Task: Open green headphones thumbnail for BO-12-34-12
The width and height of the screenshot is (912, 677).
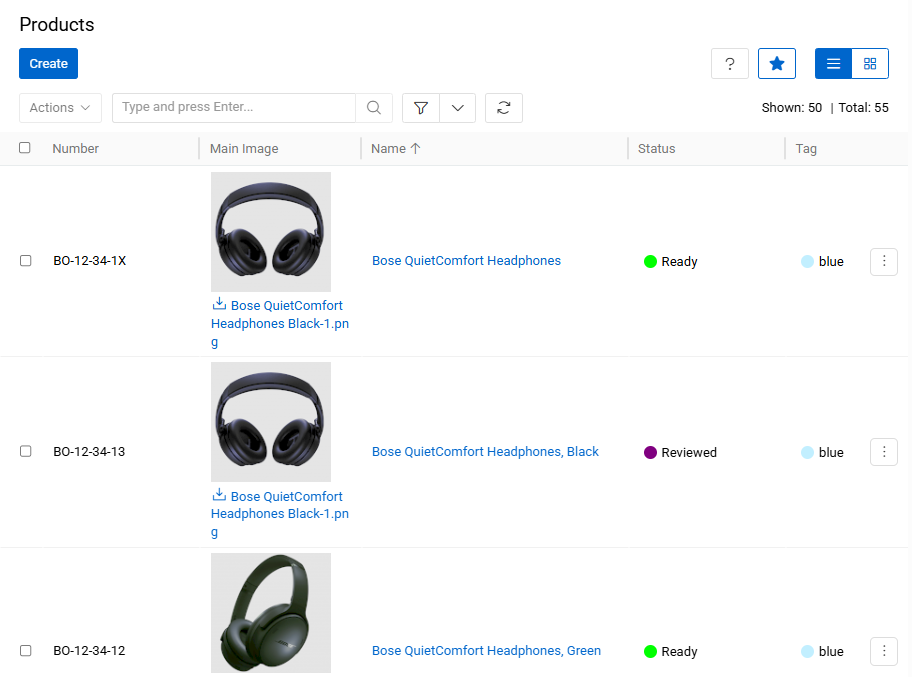Action: point(271,613)
